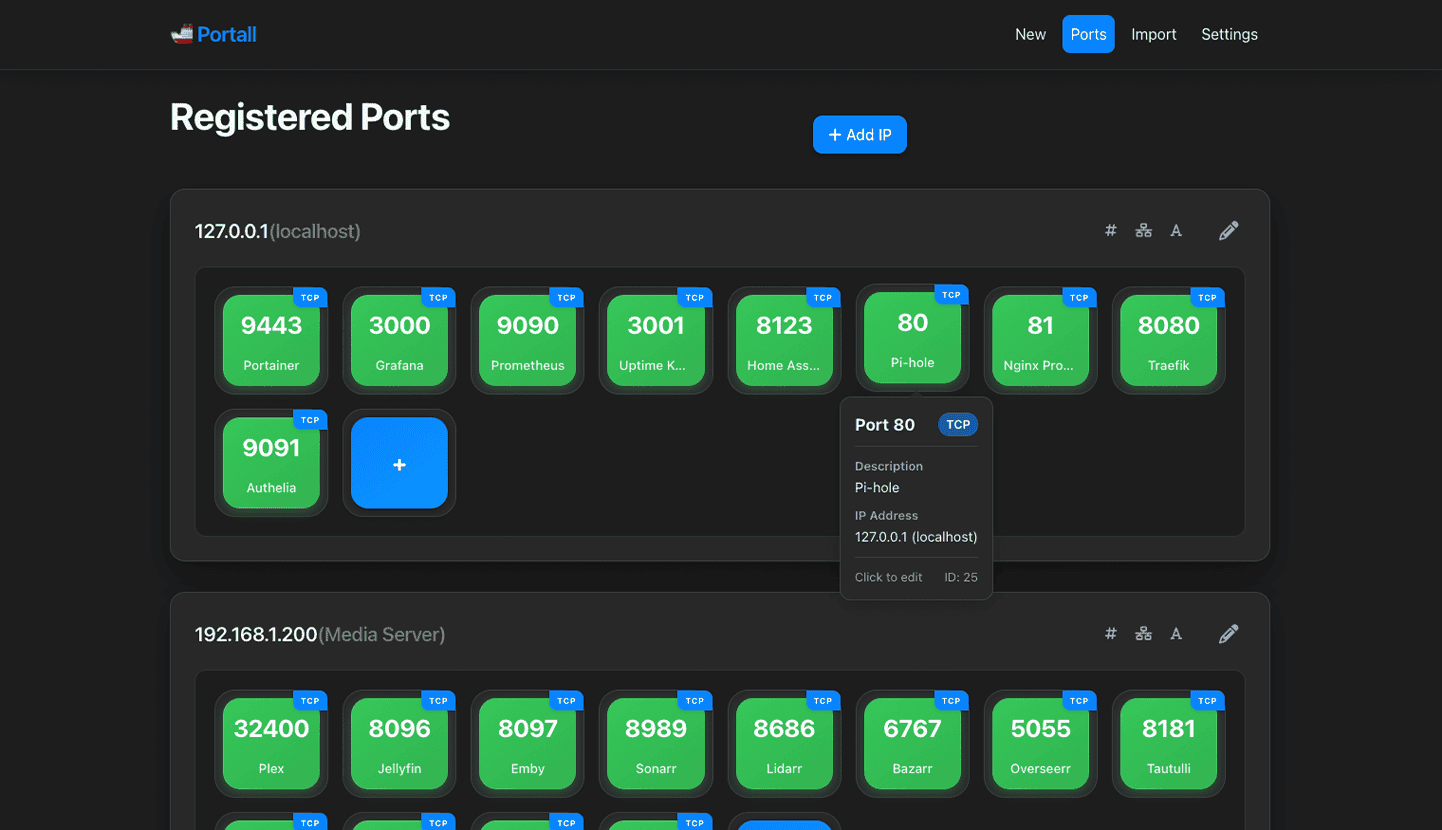This screenshot has width=1442, height=830.
Task: Click the 127.0.0.1 (localhost) heading
Action: pos(277,231)
